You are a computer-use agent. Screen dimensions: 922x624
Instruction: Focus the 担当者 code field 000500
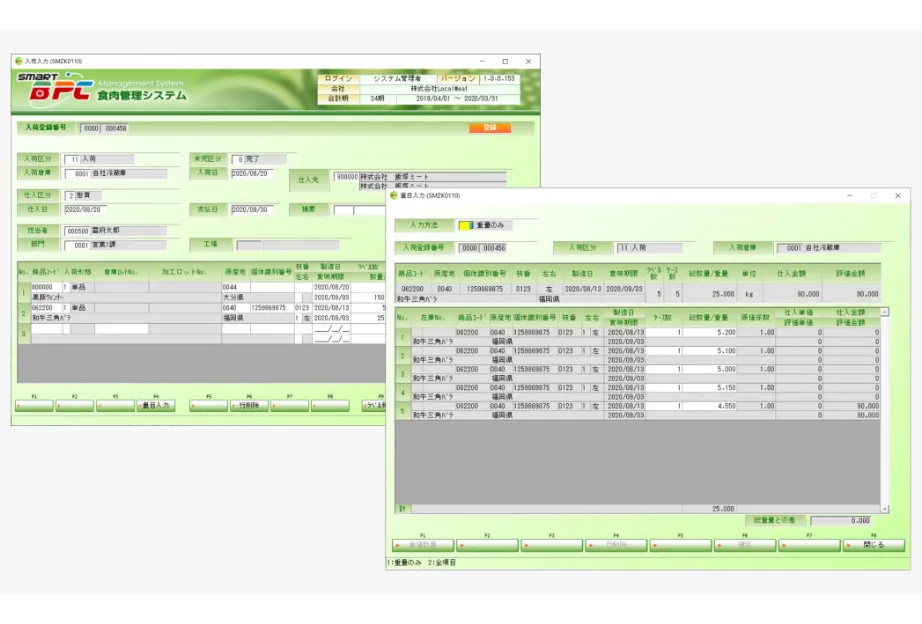click(77, 231)
